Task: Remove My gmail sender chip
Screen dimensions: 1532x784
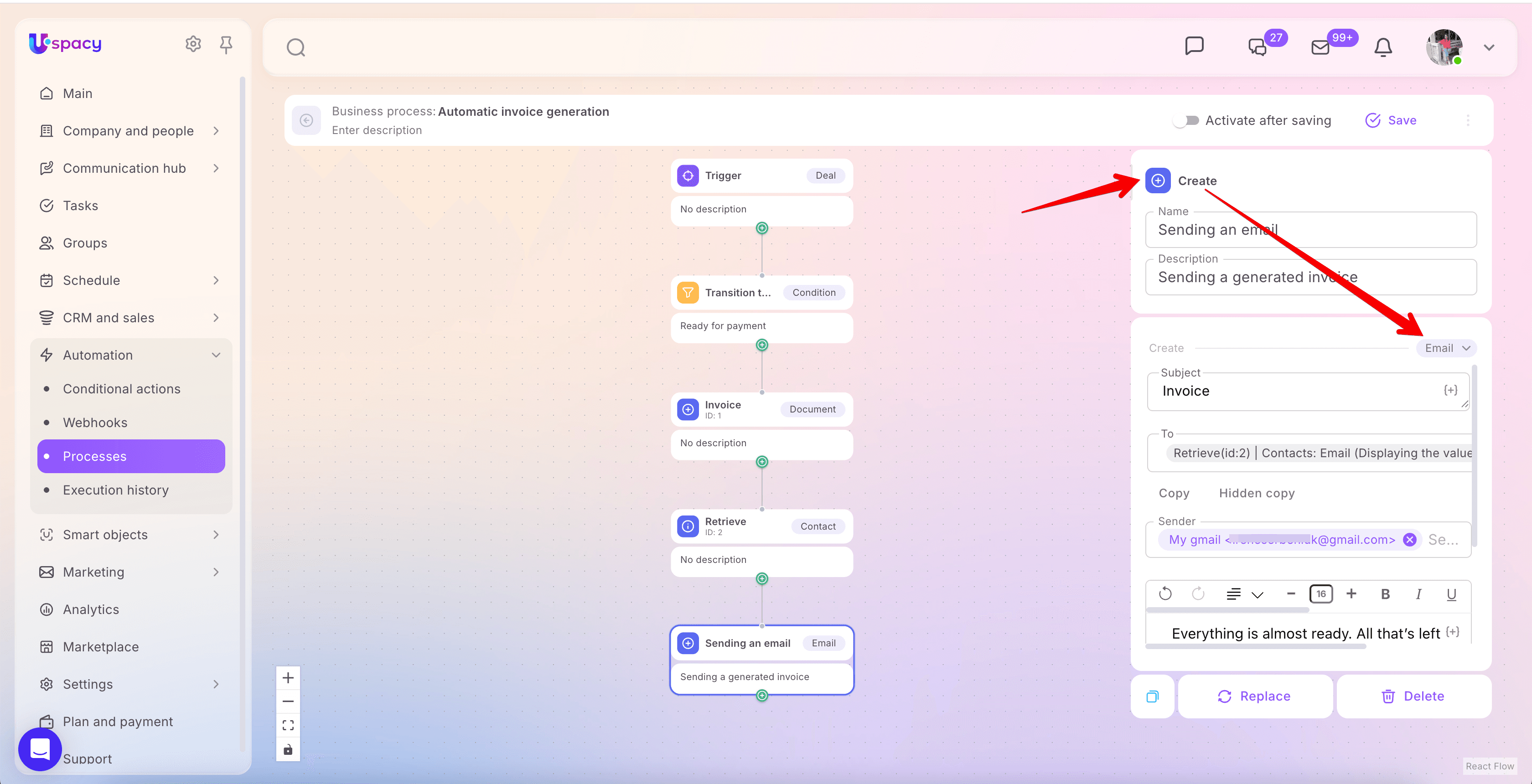Action: tap(1409, 539)
